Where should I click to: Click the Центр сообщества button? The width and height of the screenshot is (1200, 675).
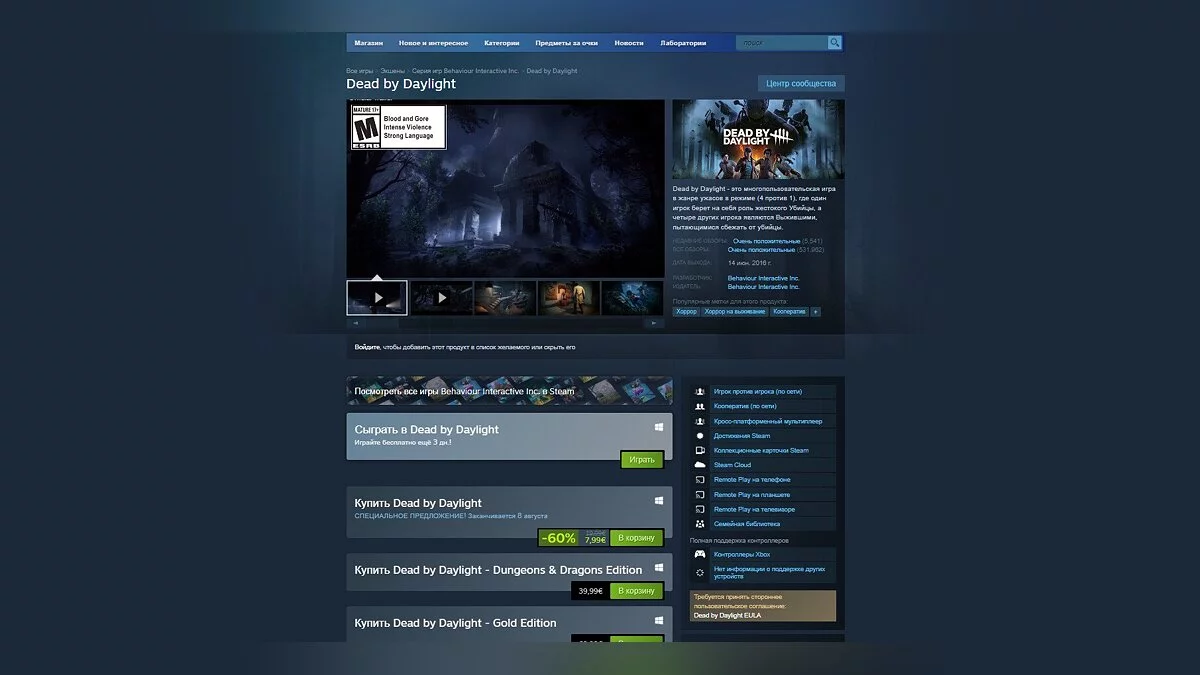tap(801, 83)
